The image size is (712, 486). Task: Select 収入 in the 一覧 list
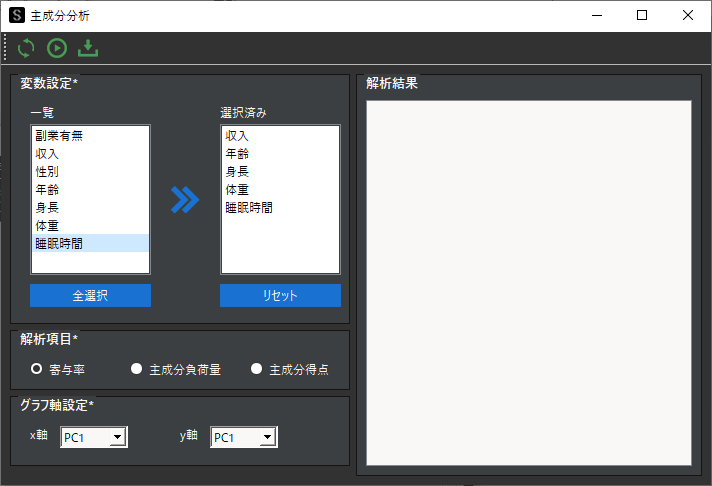90,154
